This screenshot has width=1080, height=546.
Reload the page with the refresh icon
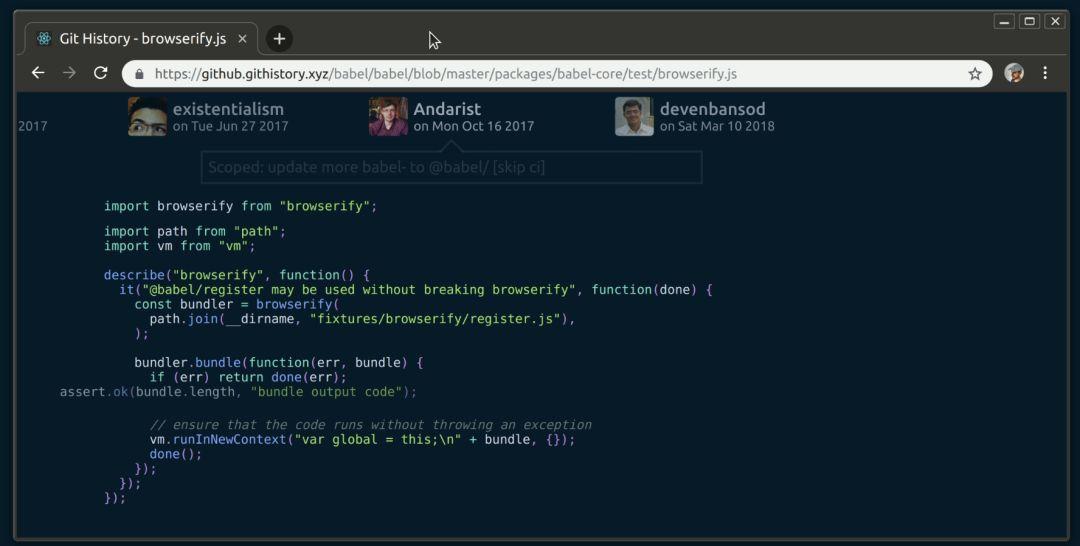pos(101,73)
